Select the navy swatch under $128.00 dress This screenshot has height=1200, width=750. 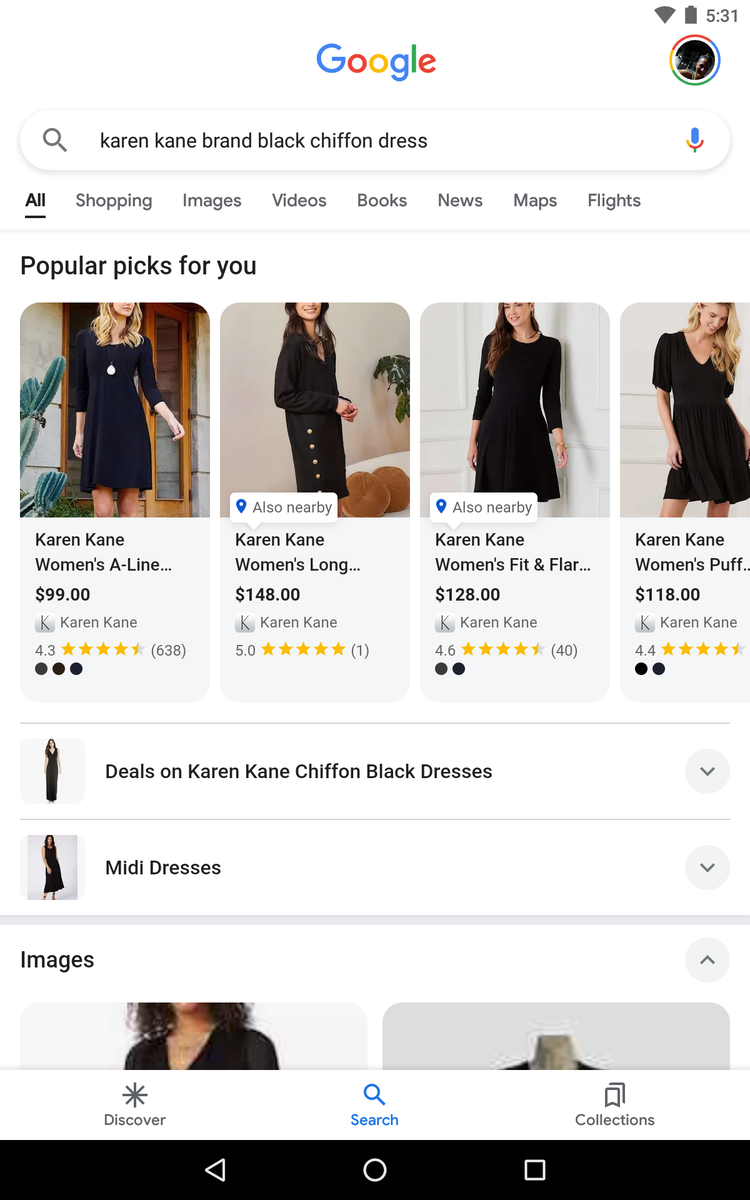(x=459, y=669)
